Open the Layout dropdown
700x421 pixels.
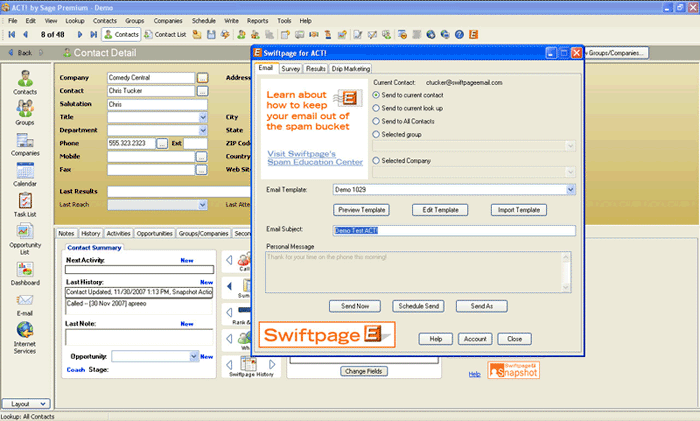point(26,404)
